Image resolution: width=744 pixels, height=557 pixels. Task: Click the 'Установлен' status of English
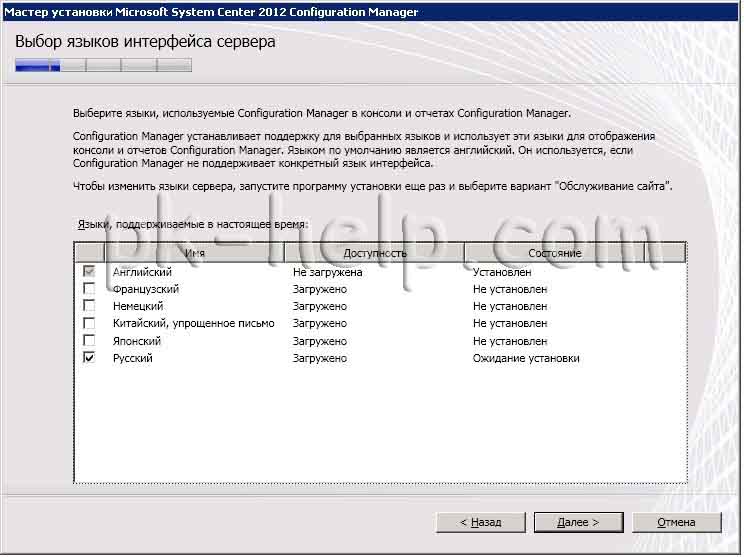click(502, 272)
